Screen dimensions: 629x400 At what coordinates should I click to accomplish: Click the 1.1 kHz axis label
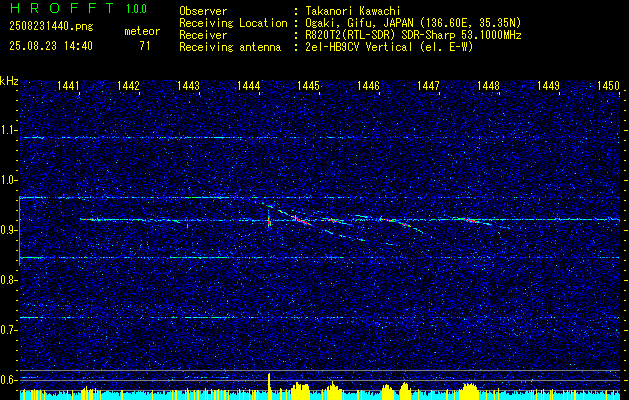click(x=8, y=130)
